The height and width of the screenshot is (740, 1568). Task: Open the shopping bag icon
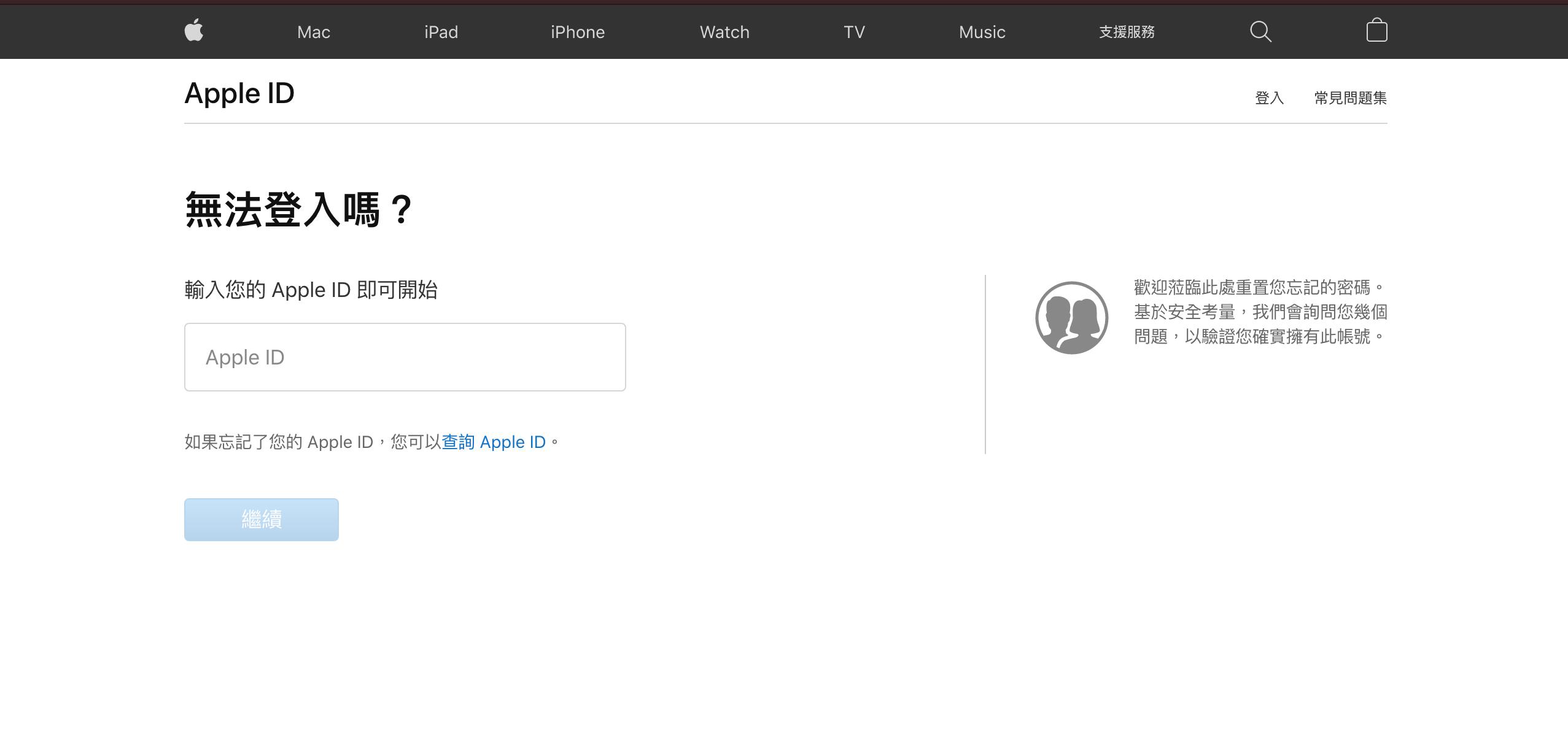point(1376,30)
